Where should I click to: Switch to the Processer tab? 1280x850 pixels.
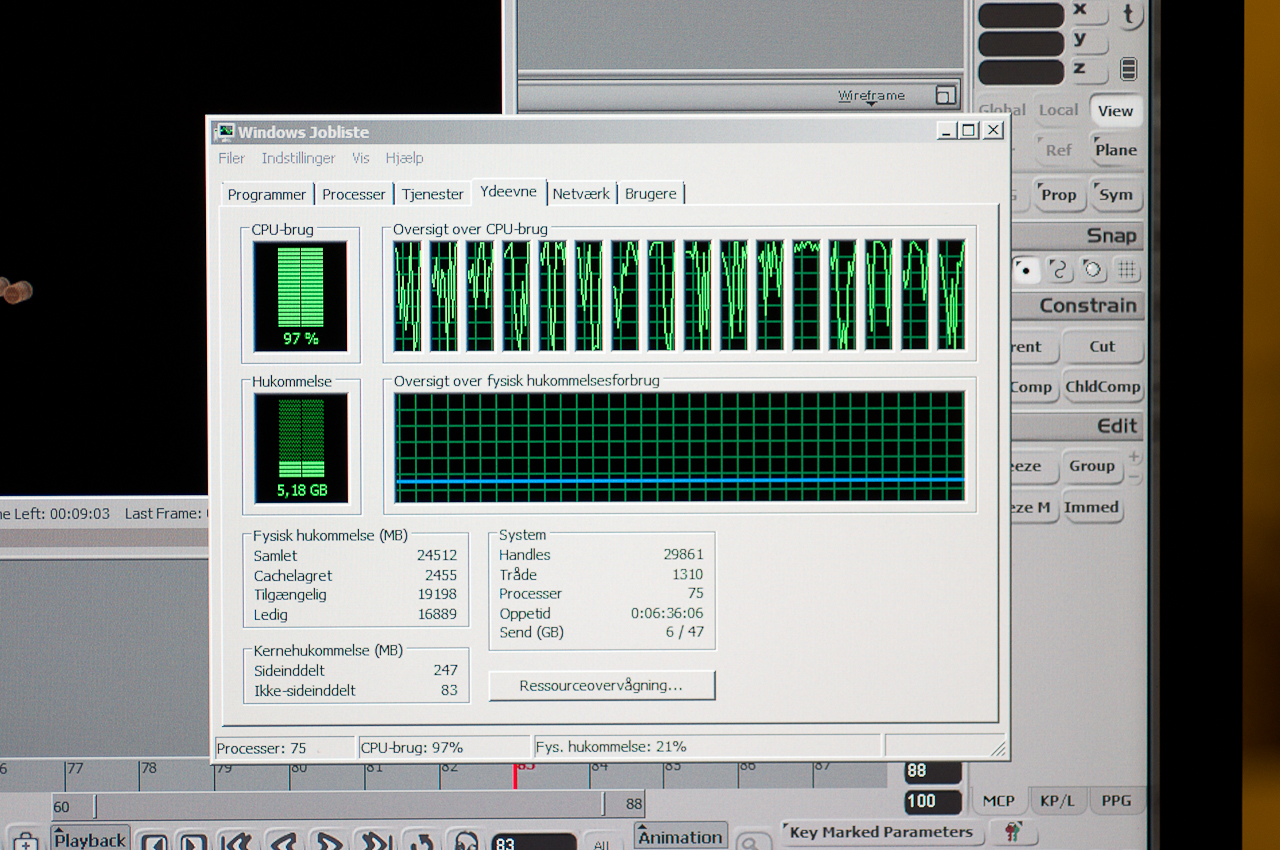354,194
